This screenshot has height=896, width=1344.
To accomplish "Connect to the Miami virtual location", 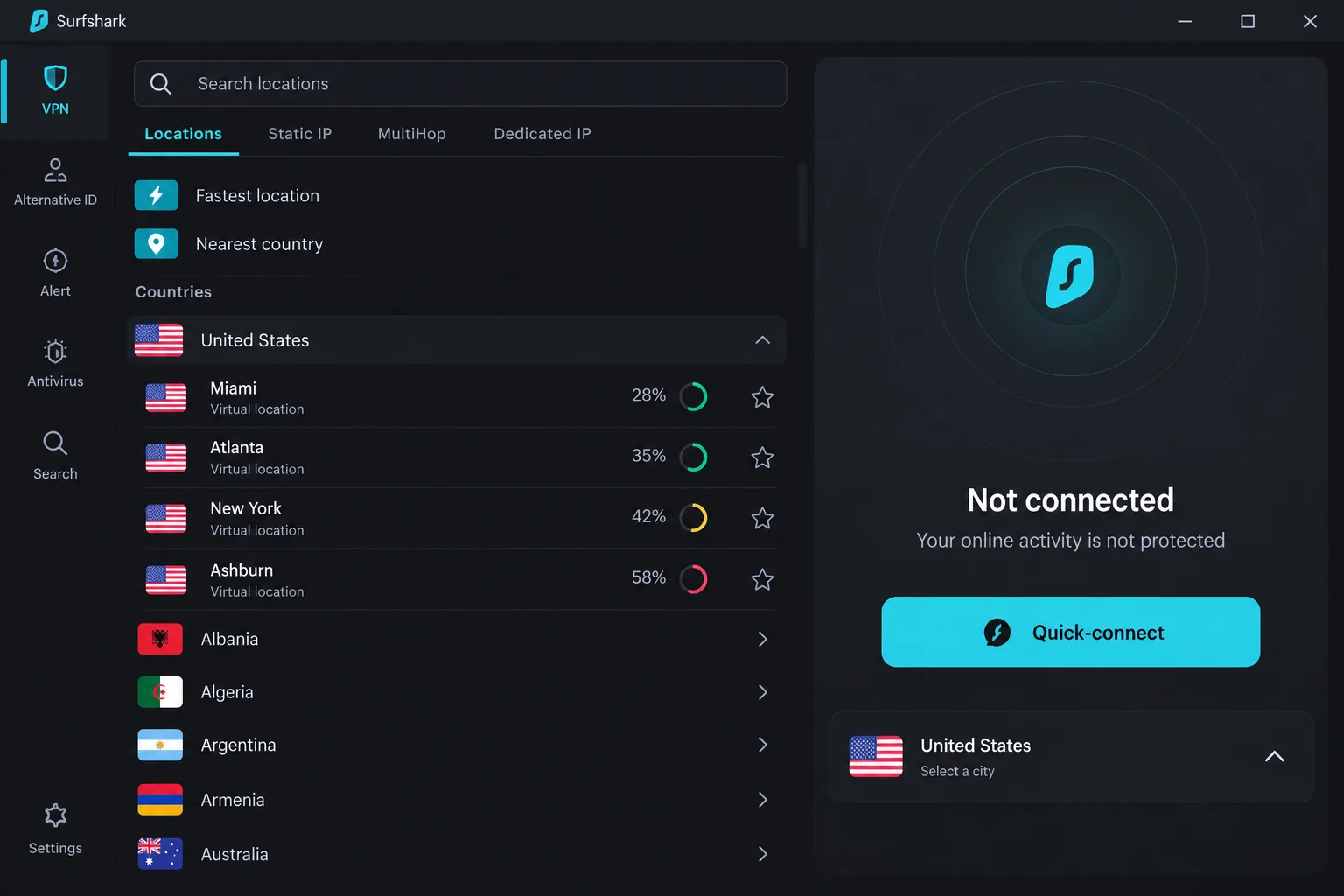I will 460,397.
